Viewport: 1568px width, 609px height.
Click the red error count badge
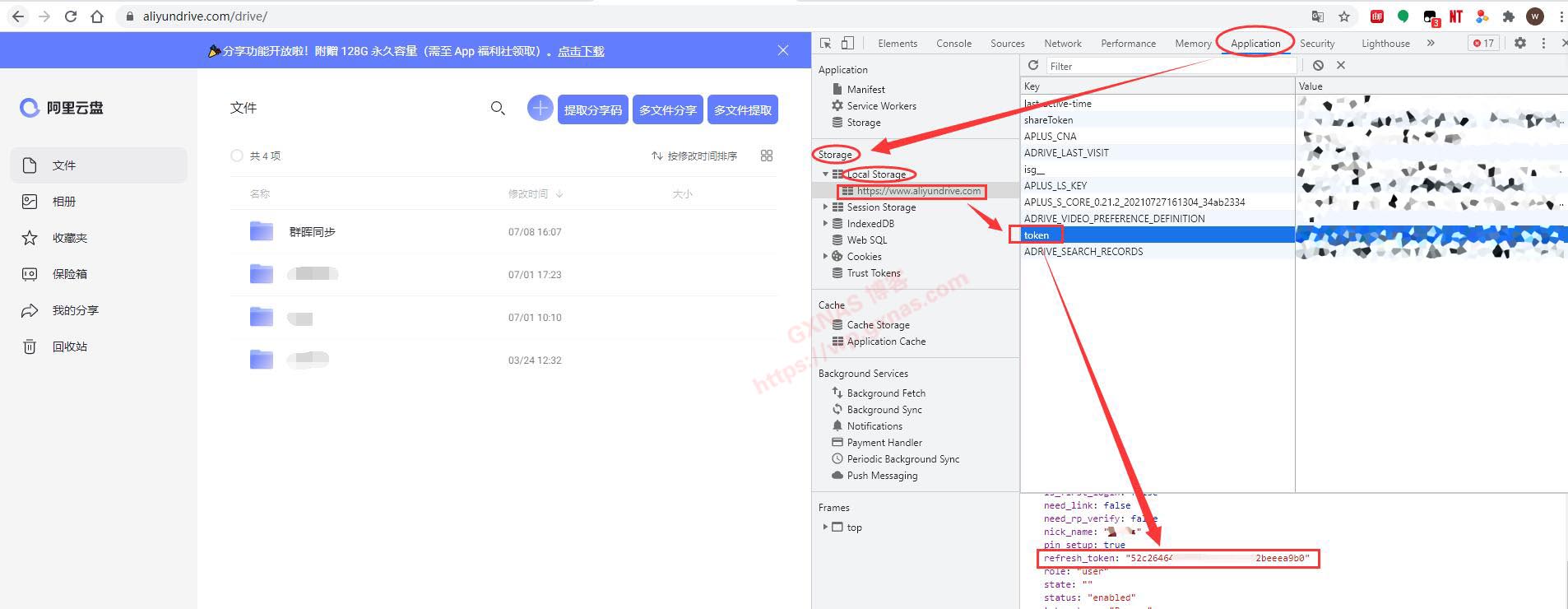pos(1484,43)
